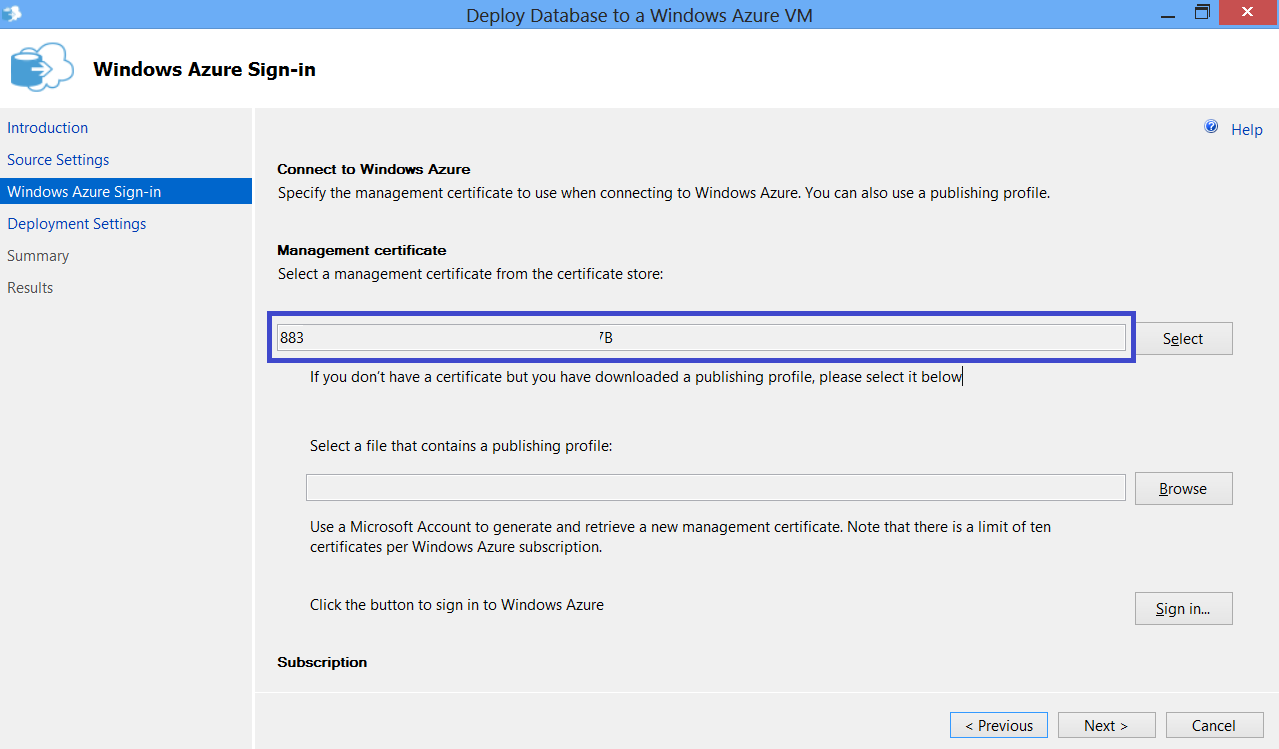Viewport: 1279px width, 749px height.
Task: Click the Results step in the sidebar
Action: 30,288
